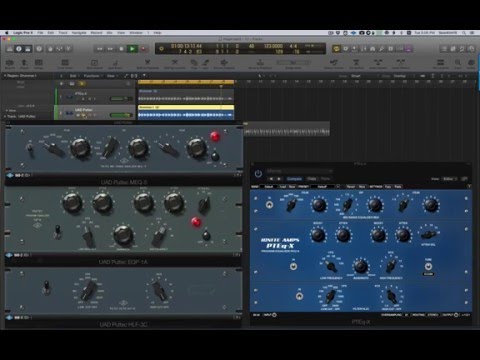Click Split by Locators toolbar icon
Image resolution: width=480 pixels, height=360 pixels.
(x=174, y=63)
